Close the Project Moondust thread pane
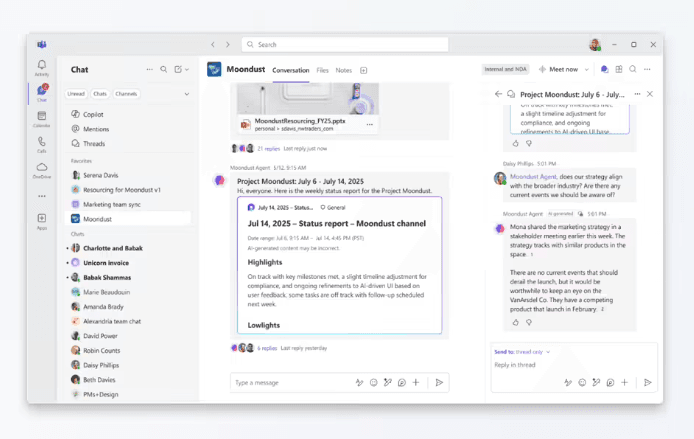The height and width of the screenshot is (439, 694). (650, 94)
